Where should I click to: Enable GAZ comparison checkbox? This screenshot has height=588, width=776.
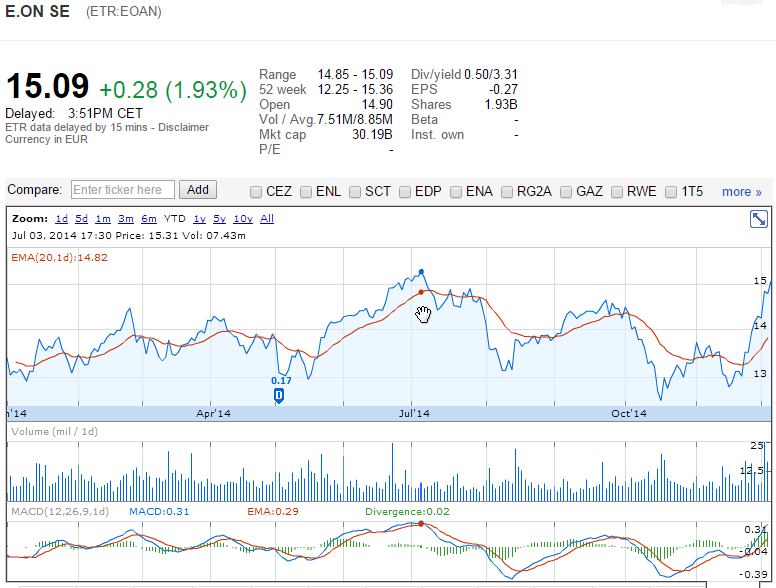566,192
